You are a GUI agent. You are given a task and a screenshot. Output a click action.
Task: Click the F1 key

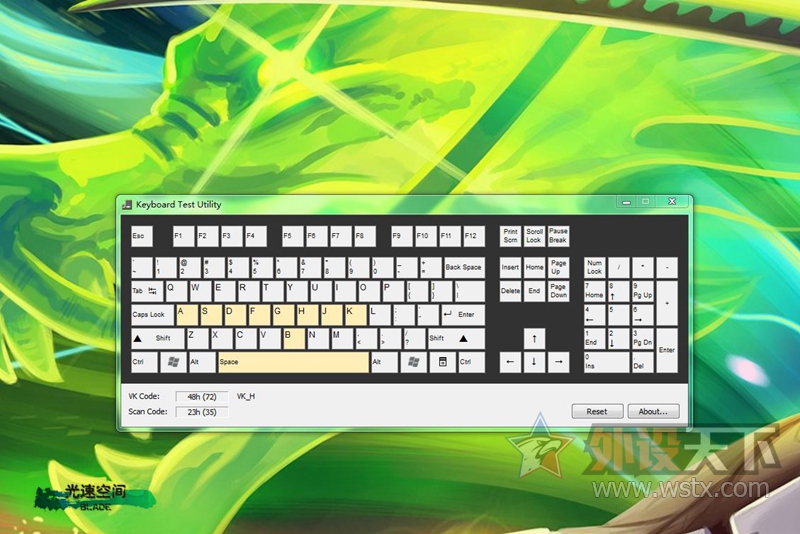point(183,236)
